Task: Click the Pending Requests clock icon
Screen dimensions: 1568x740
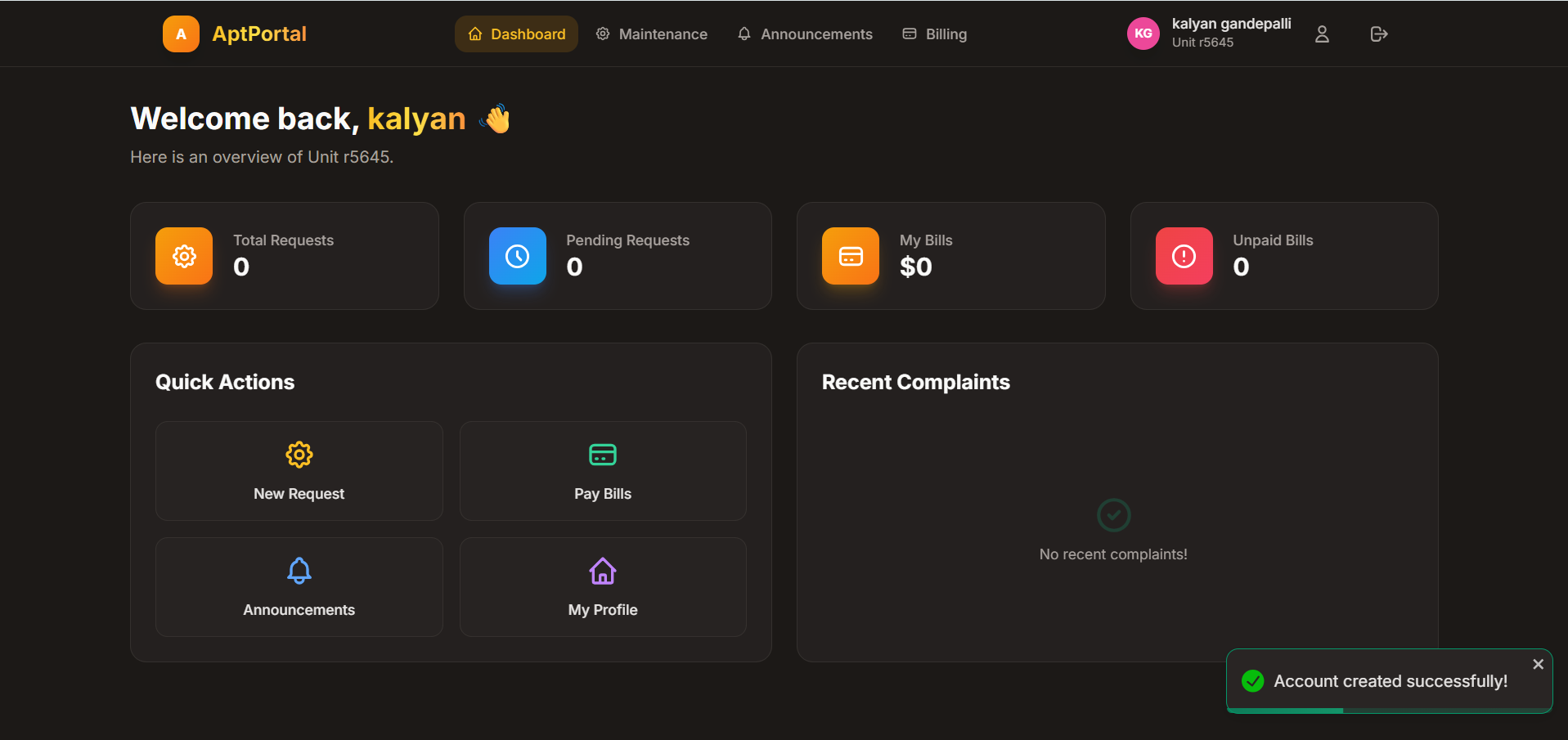Action: click(518, 256)
